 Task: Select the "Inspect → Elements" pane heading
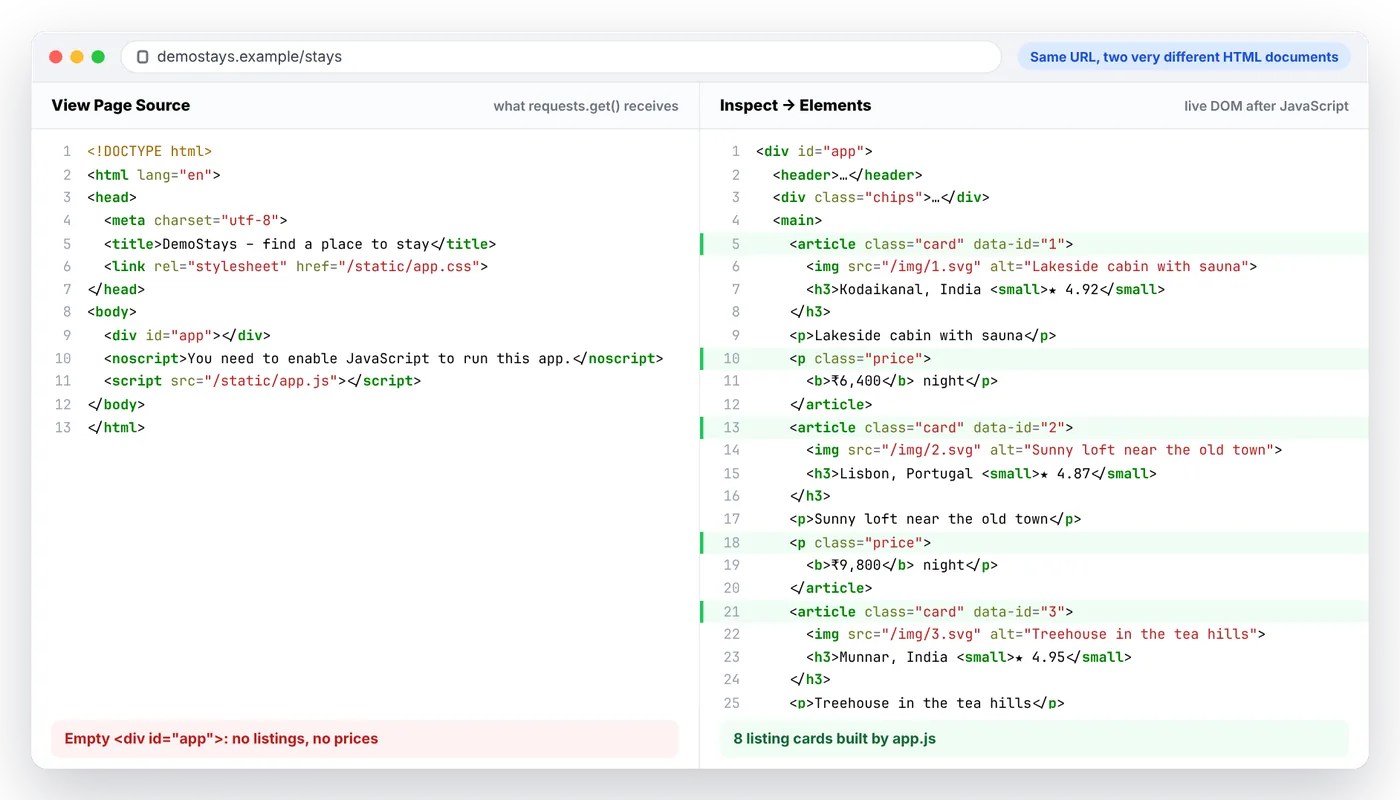[795, 105]
